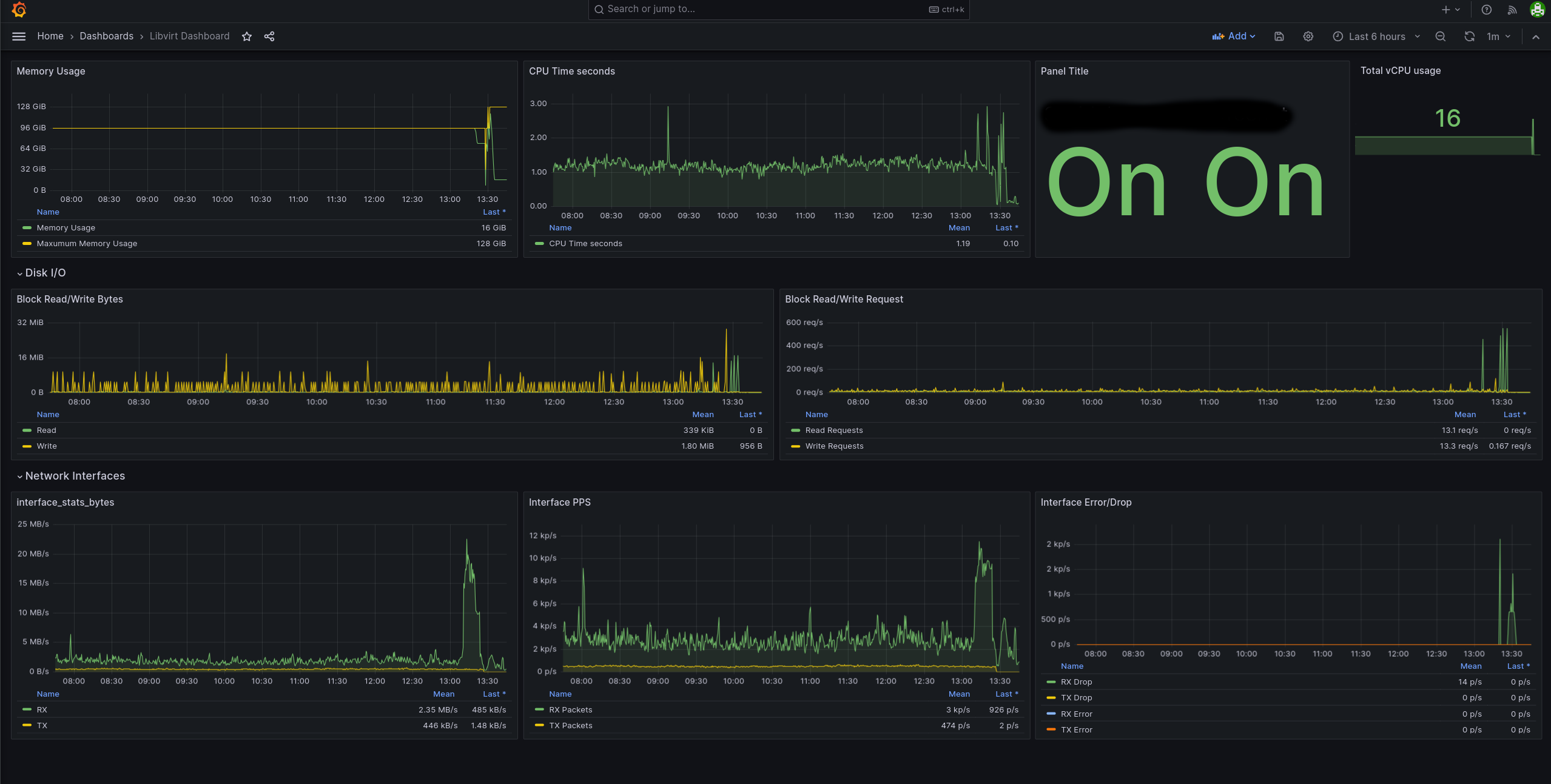This screenshot has height=784, width=1551.
Task: Toggle Maxumum Memory Usage series visibility
Action: point(87,244)
